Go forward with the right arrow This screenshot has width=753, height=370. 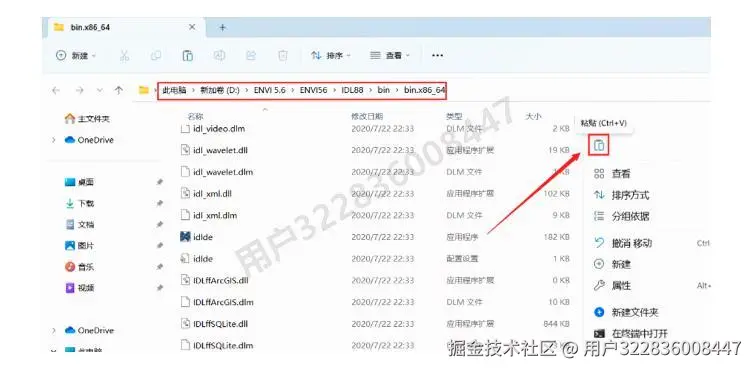coord(80,90)
